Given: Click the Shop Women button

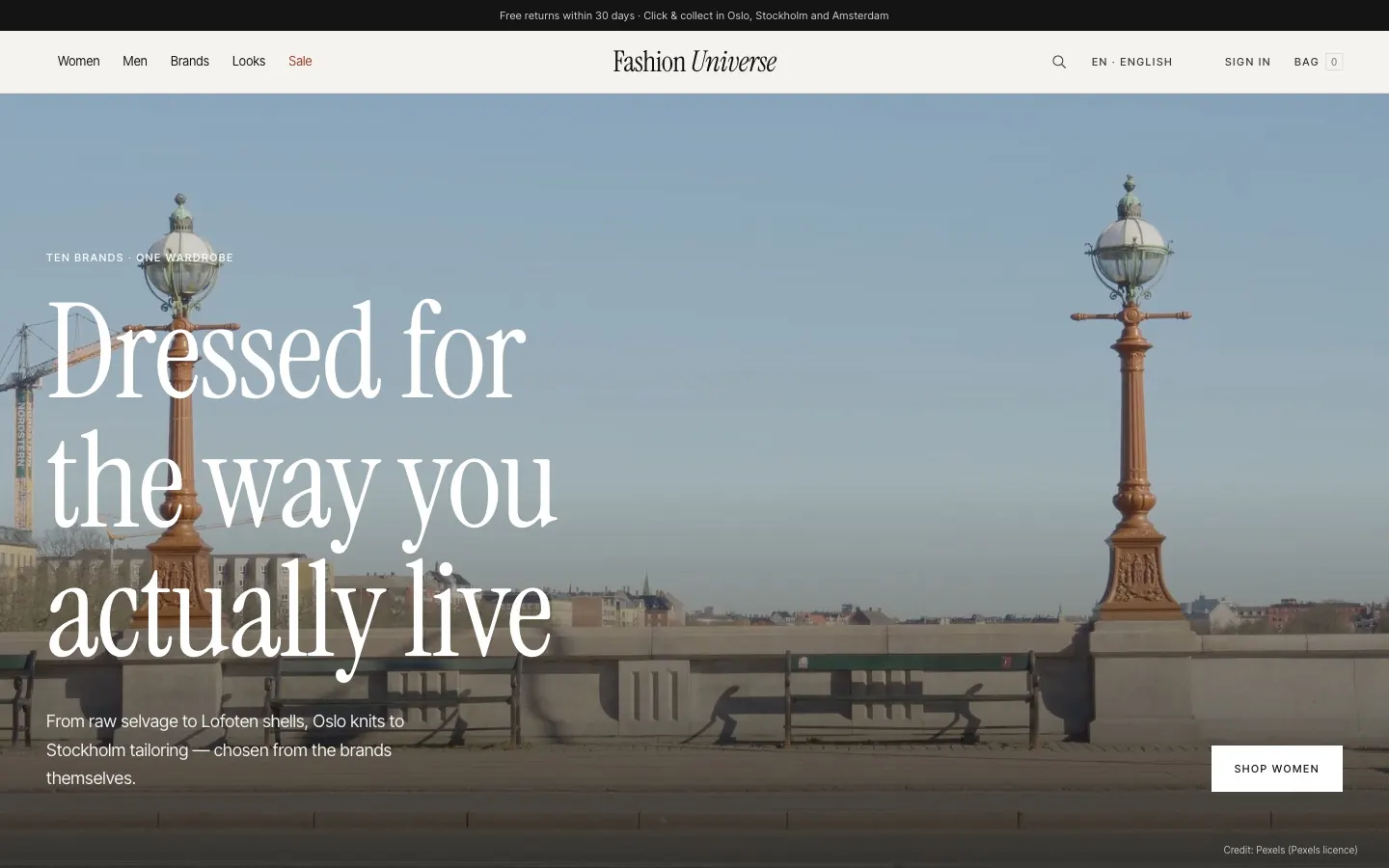Looking at the screenshot, I should pyautogui.click(x=1277, y=769).
